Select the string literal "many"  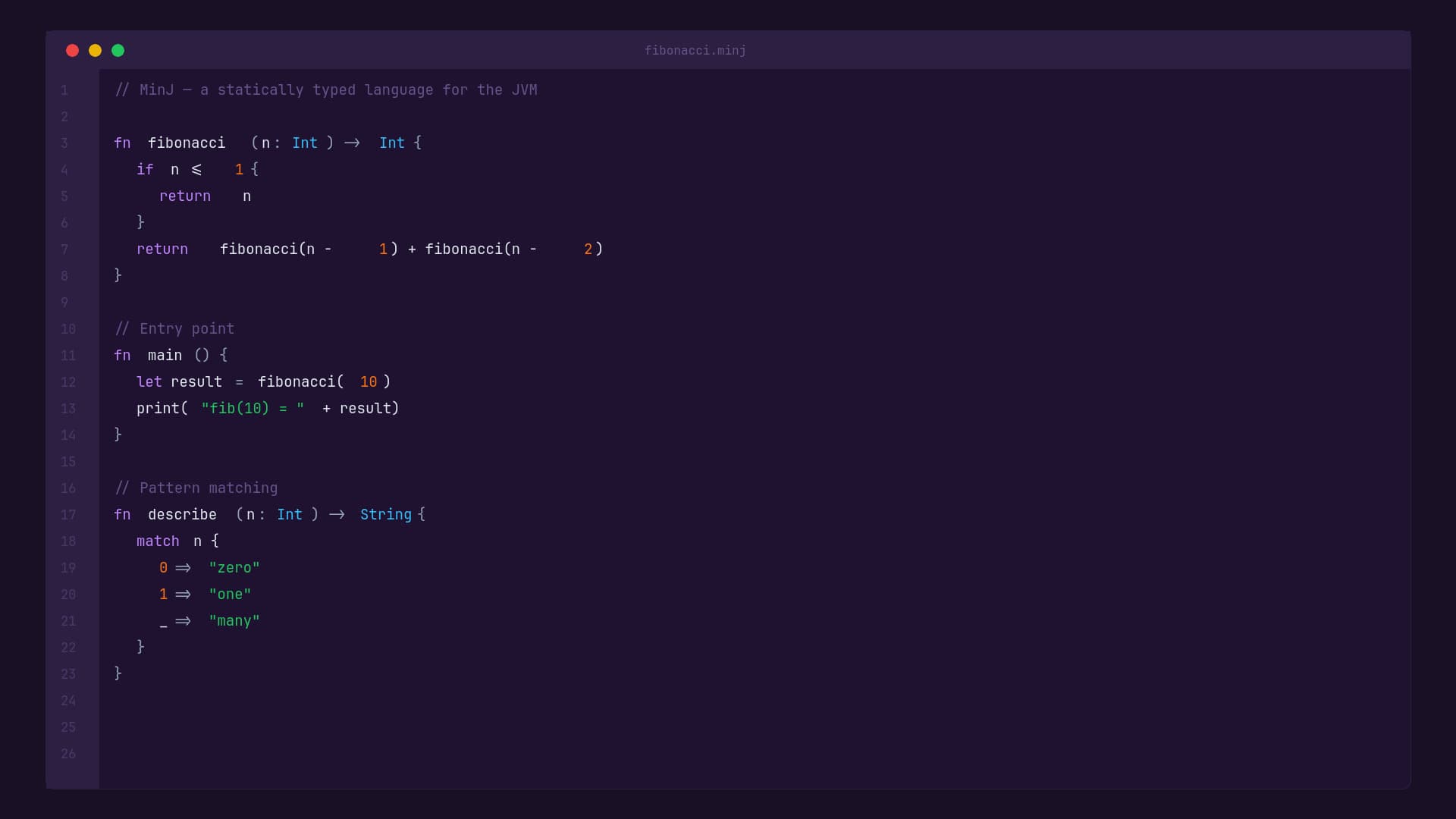pyautogui.click(x=234, y=620)
